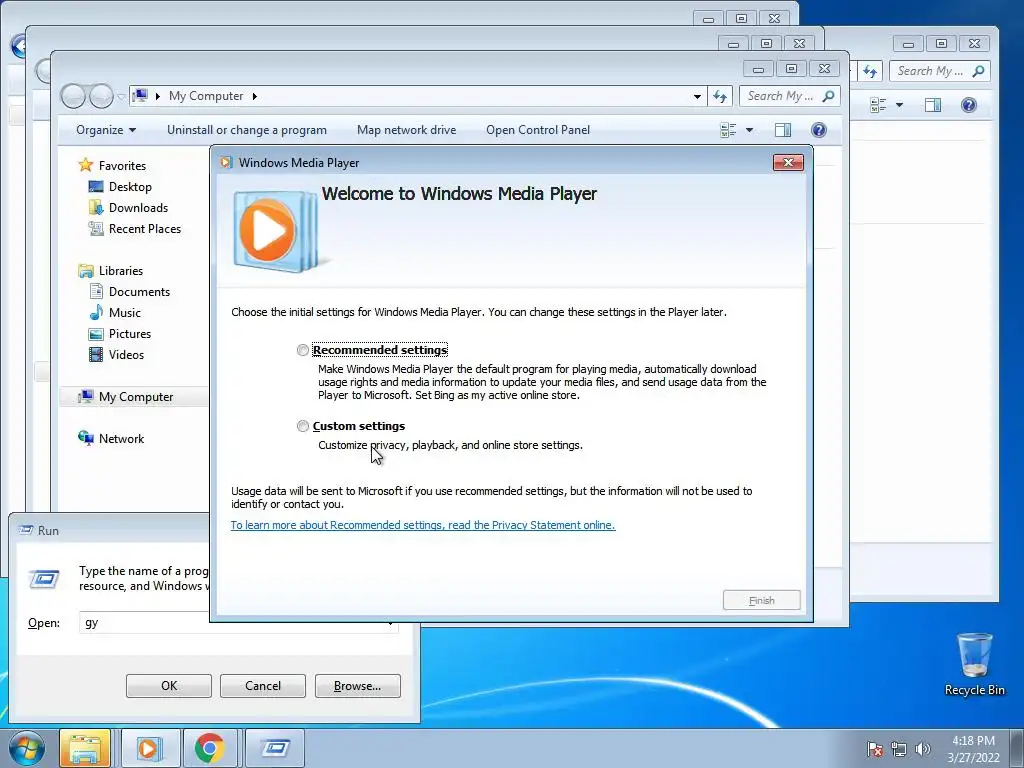Open the Action Center flag in system tray
The width and height of the screenshot is (1024, 768).
(875, 749)
